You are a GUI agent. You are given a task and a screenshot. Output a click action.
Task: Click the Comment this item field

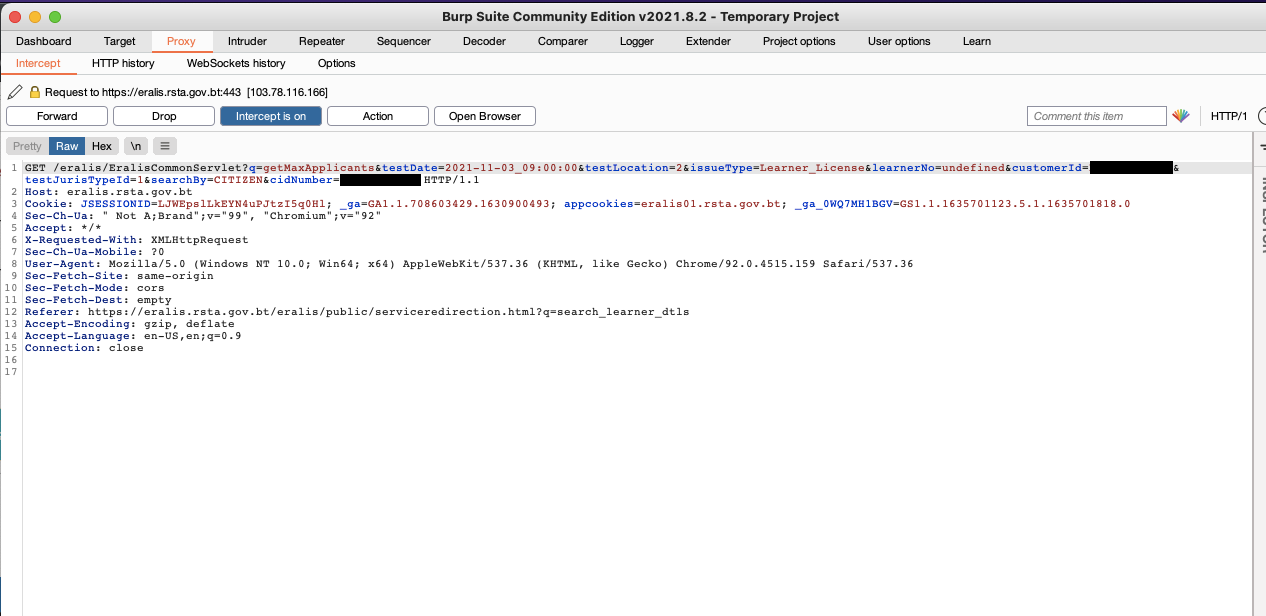(1097, 116)
